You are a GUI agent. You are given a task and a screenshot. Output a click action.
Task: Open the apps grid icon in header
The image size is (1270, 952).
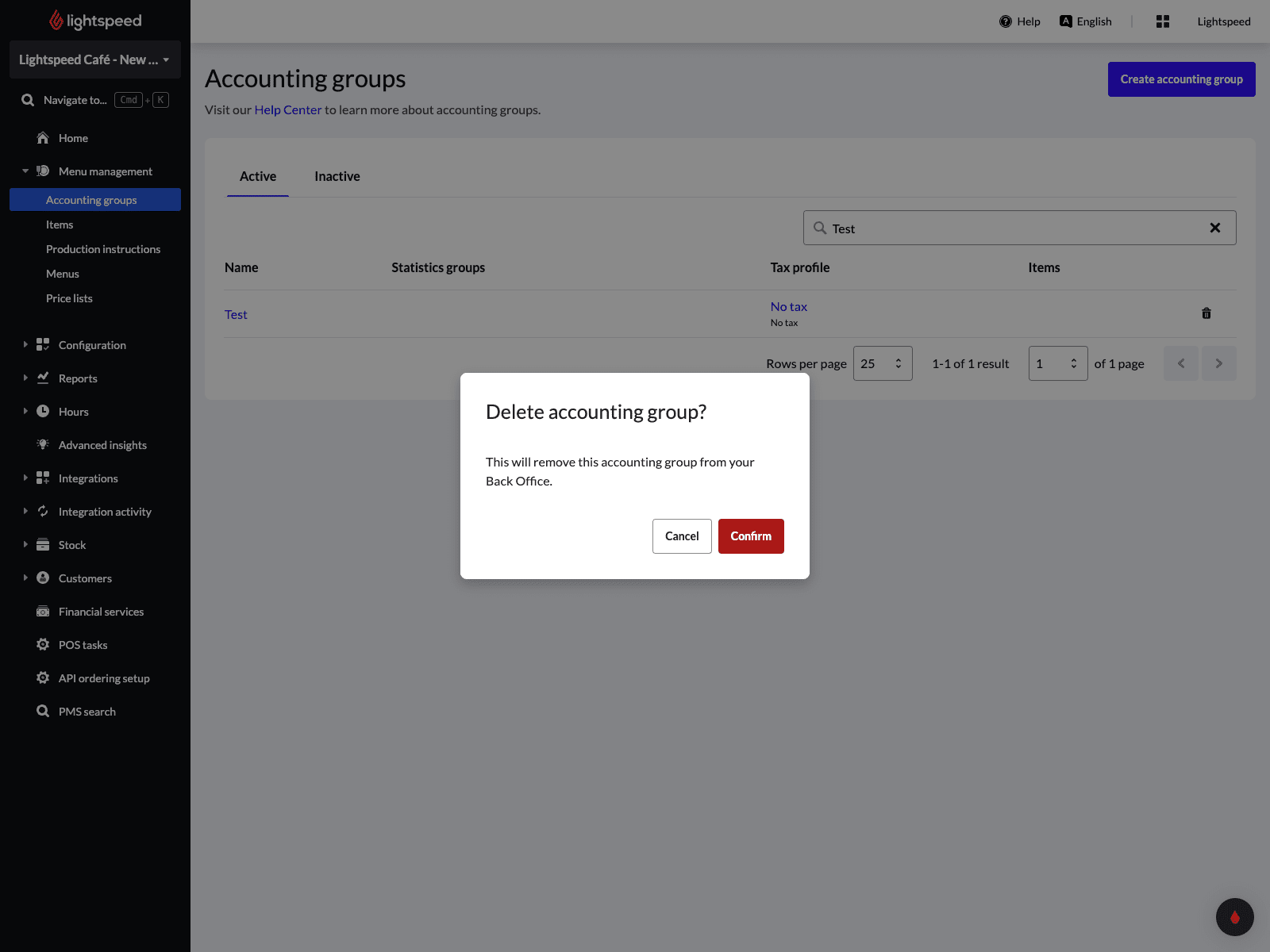(1162, 21)
